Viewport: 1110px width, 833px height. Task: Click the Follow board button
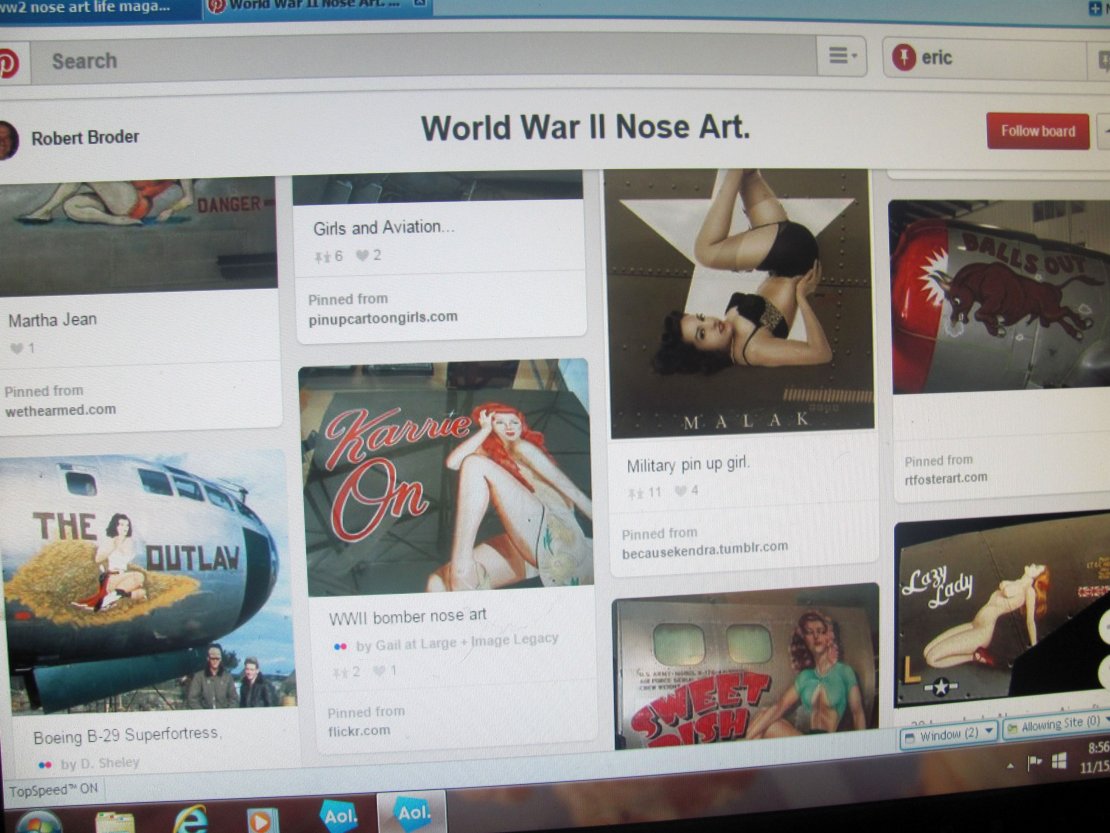tap(1037, 131)
